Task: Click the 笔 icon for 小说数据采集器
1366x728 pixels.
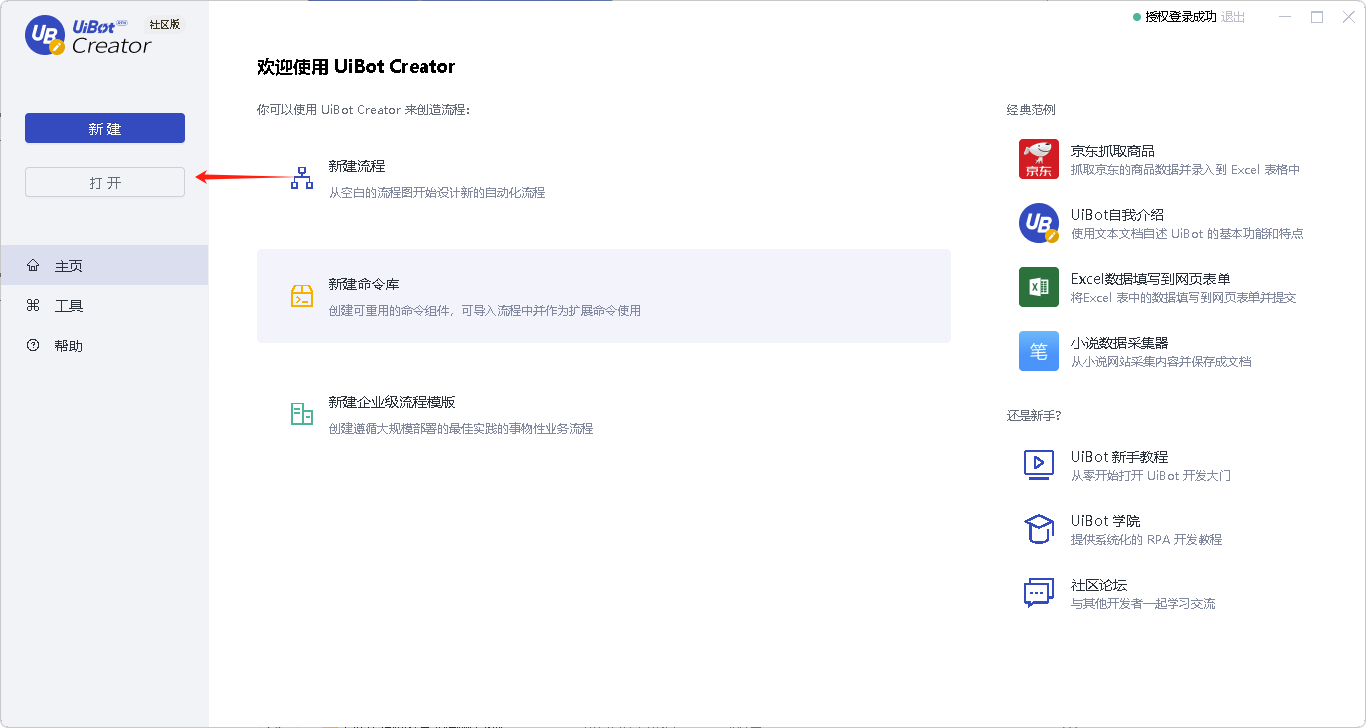Action: point(1038,351)
